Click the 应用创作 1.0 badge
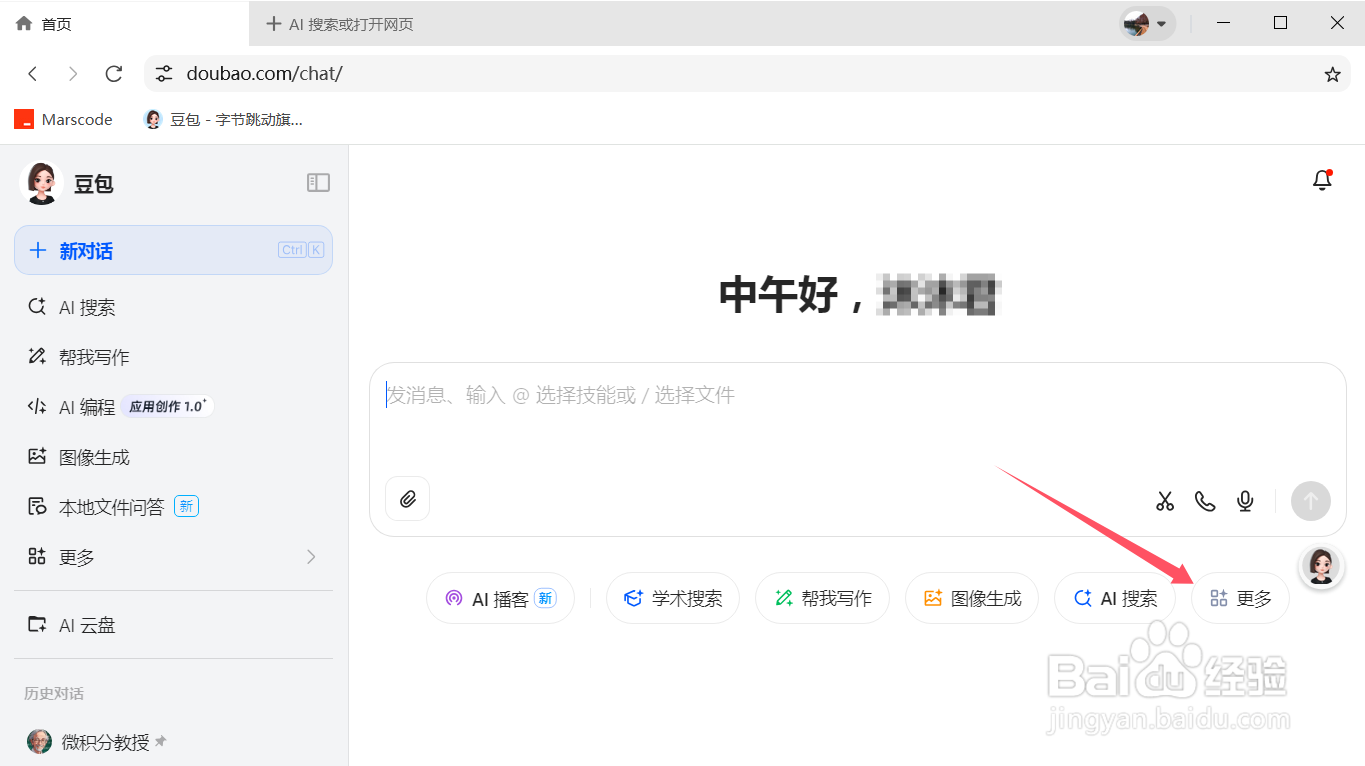1365x766 pixels. [168, 406]
